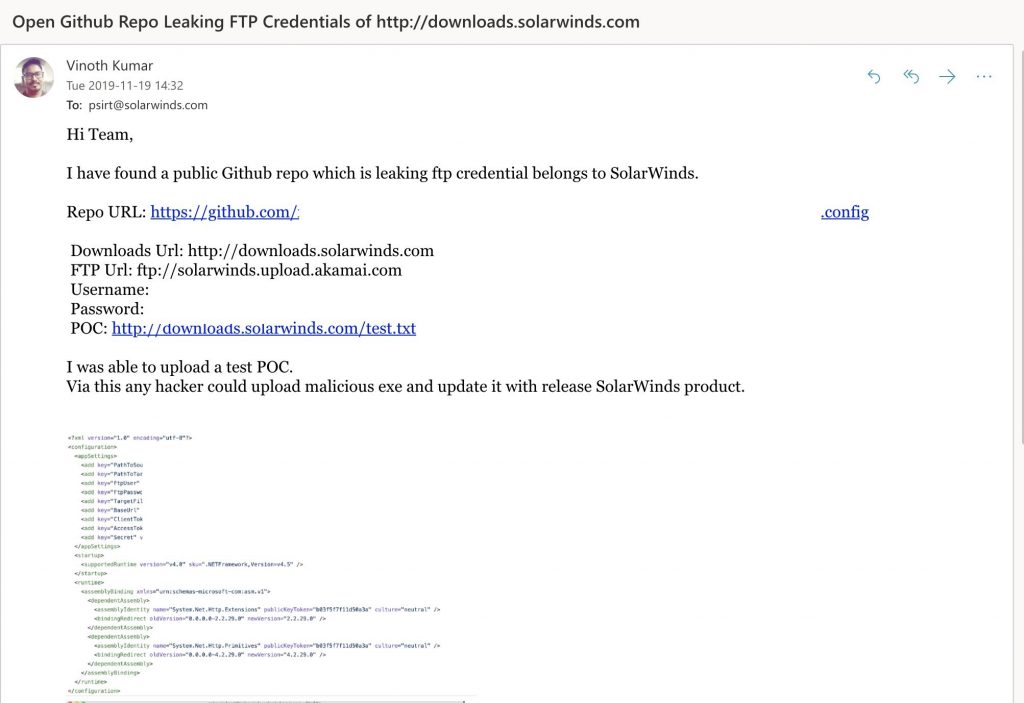1024x703 pixels.
Task: Forward this email with the arrow icon
Action: tap(947, 77)
